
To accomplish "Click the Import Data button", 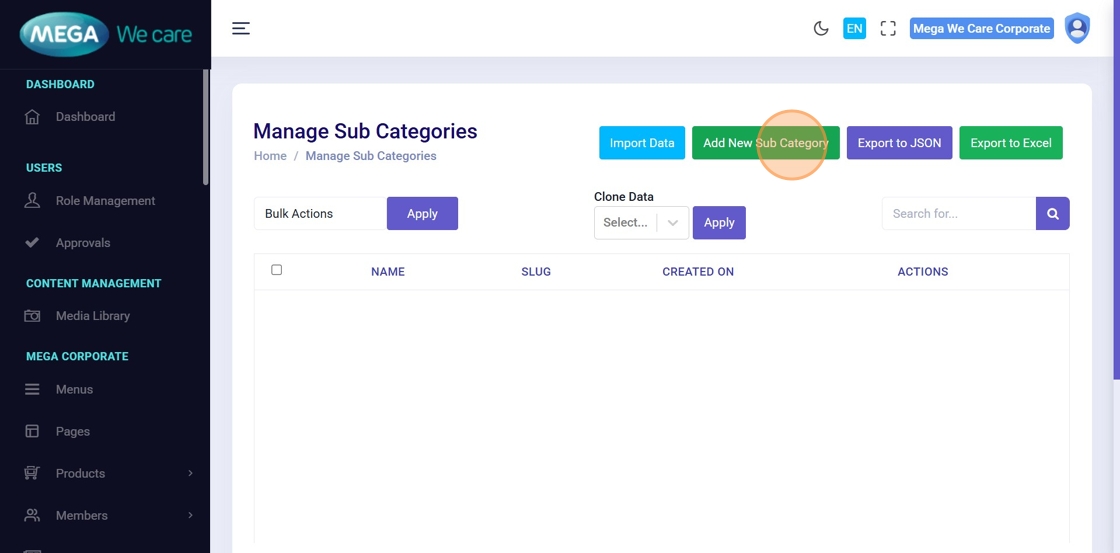I will 642,143.
